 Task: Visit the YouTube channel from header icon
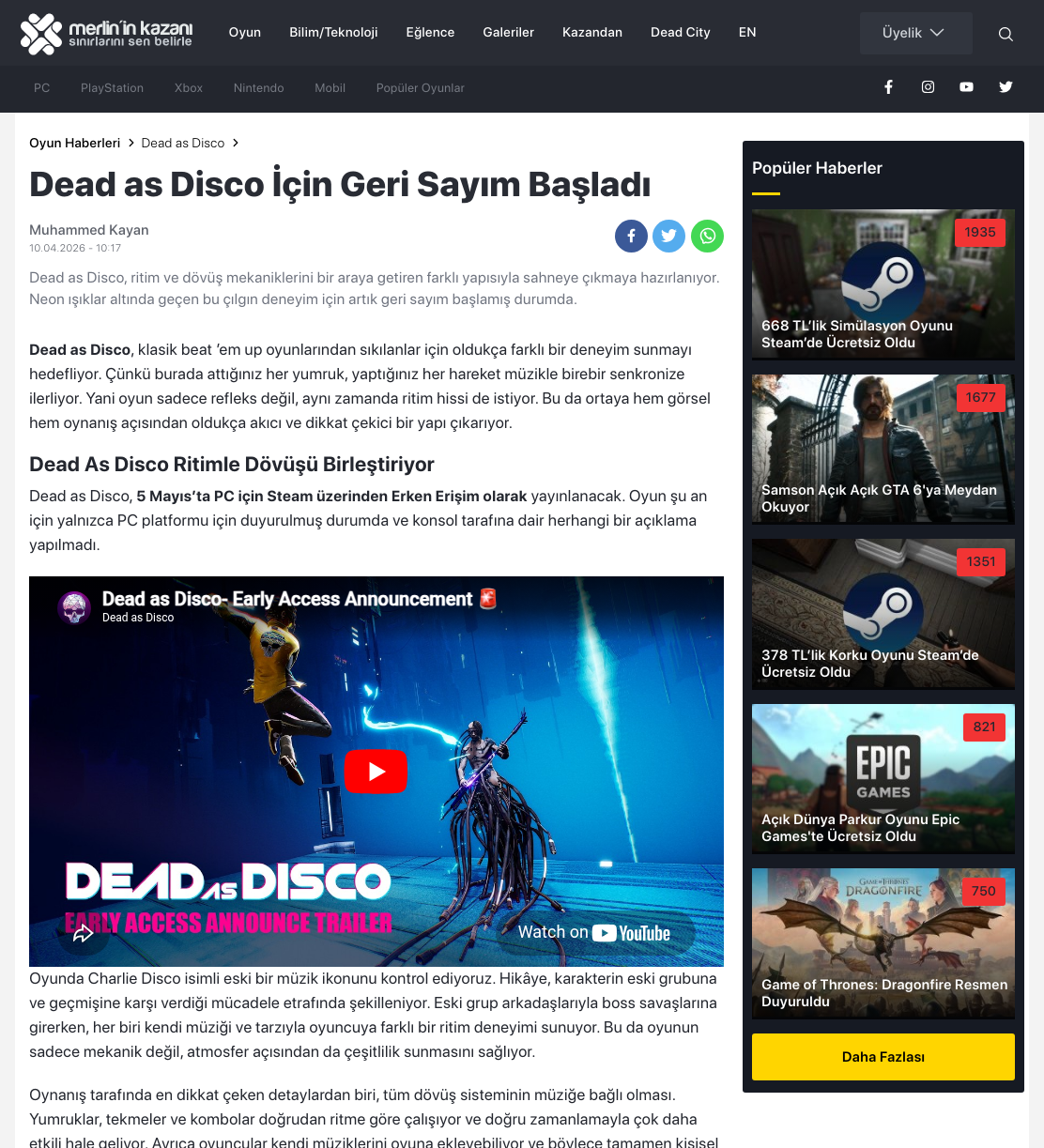click(966, 87)
